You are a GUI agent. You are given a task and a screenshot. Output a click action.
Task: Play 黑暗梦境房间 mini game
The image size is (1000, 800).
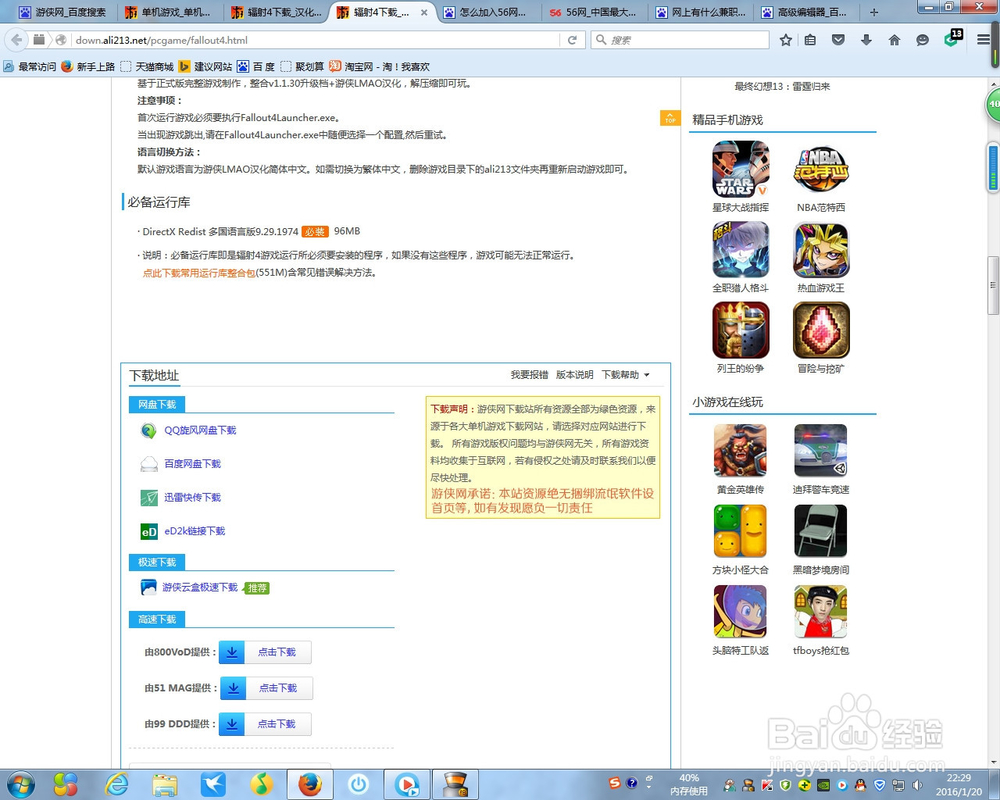pyautogui.click(x=821, y=531)
